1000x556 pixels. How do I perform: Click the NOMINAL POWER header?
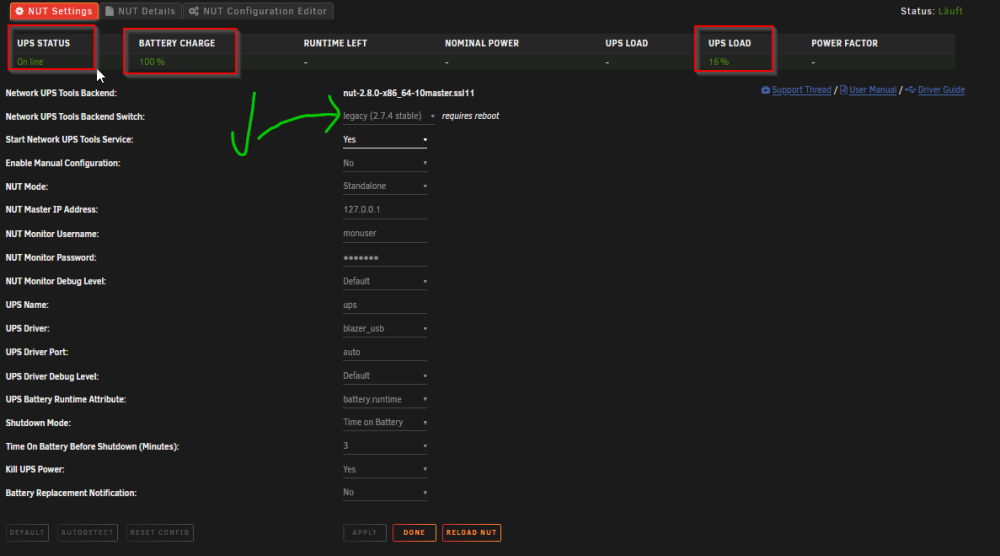coord(482,43)
